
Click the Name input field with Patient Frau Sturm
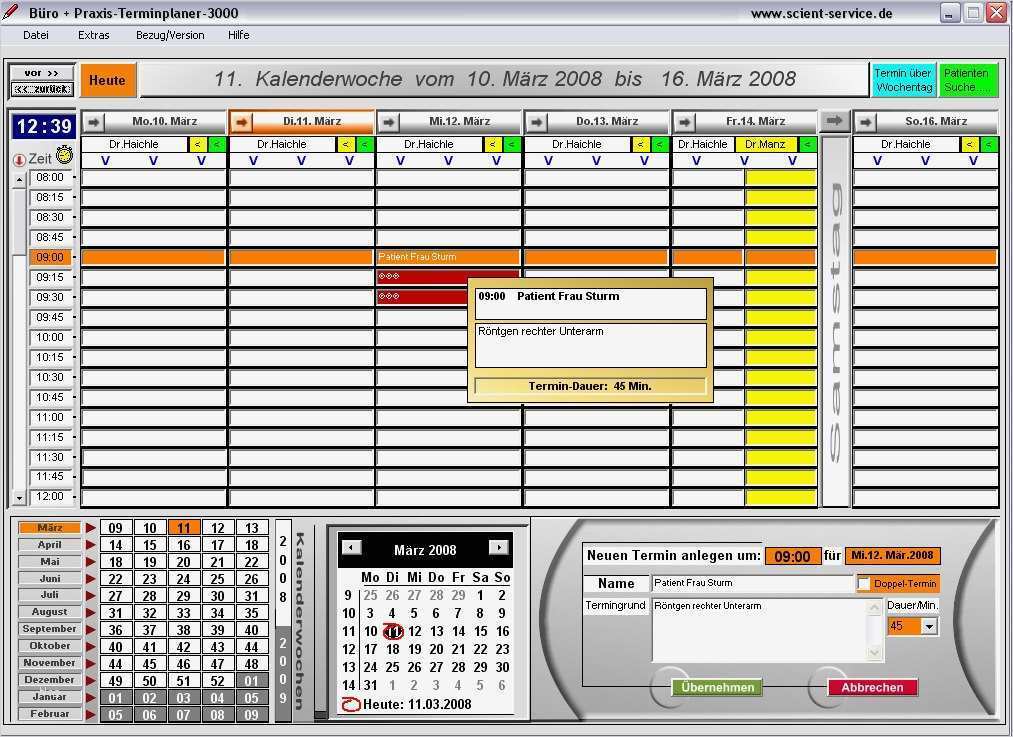click(x=752, y=583)
